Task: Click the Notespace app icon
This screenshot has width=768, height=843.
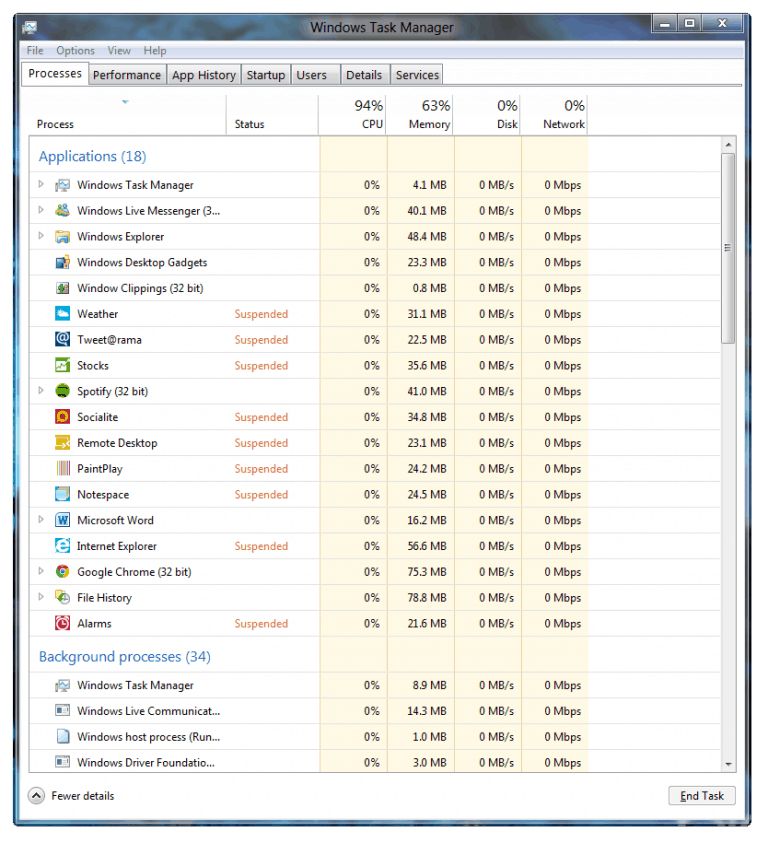Action: [62, 495]
